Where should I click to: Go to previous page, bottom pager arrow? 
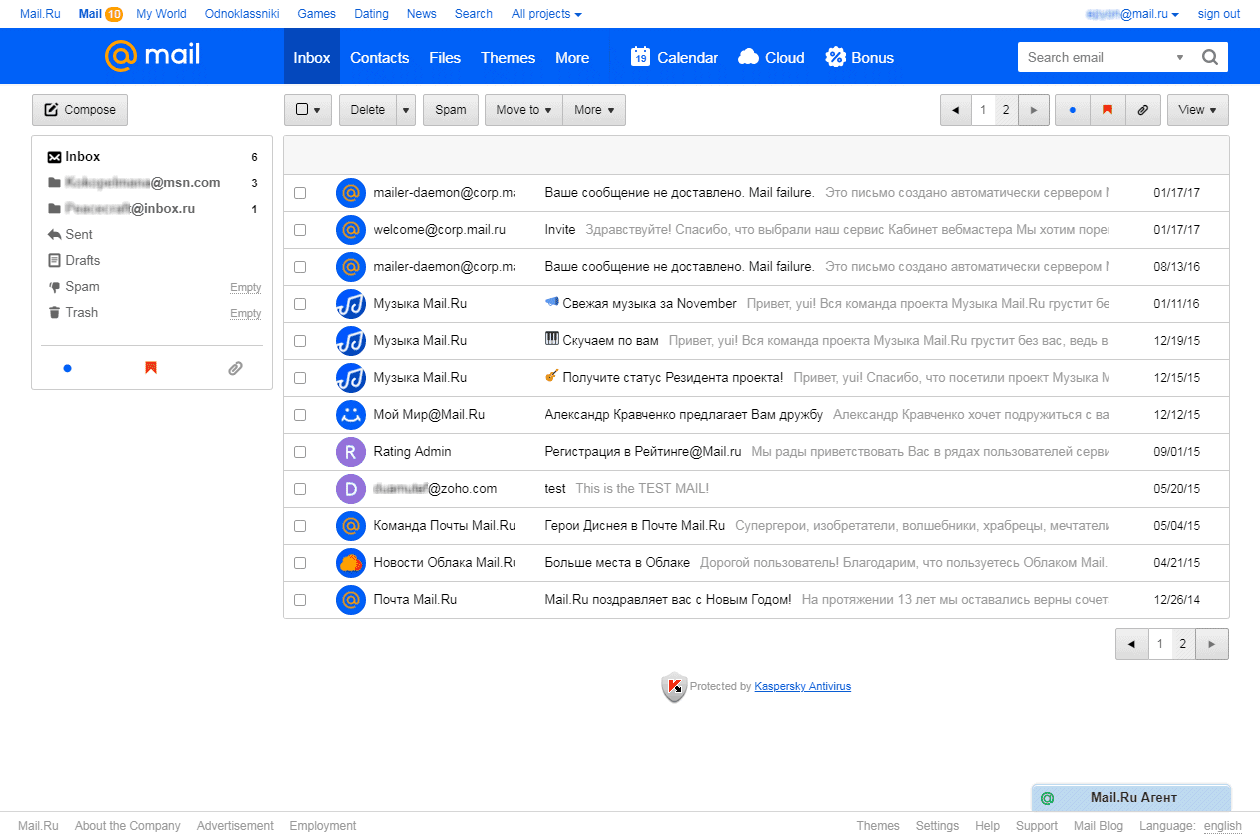pyautogui.click(x=1131, y=644)
